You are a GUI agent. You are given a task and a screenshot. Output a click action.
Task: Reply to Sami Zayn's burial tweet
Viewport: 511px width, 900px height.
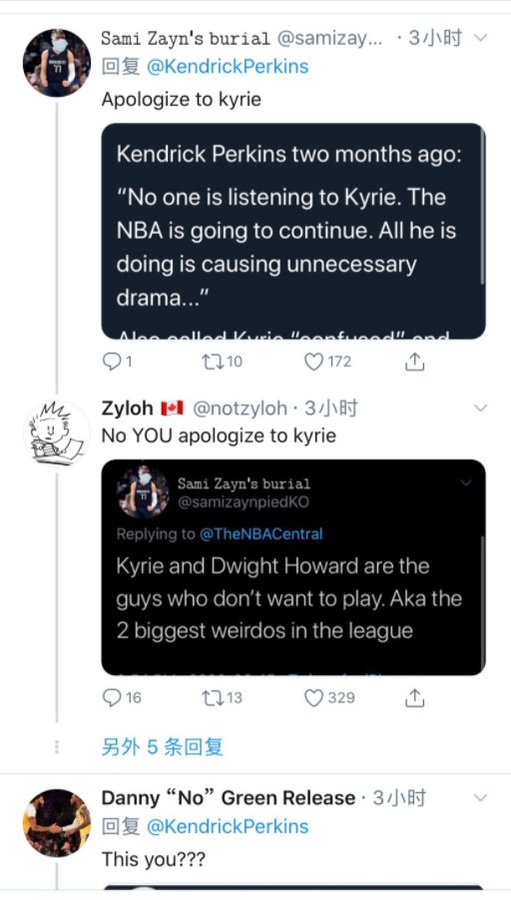[x=117, y=362]
